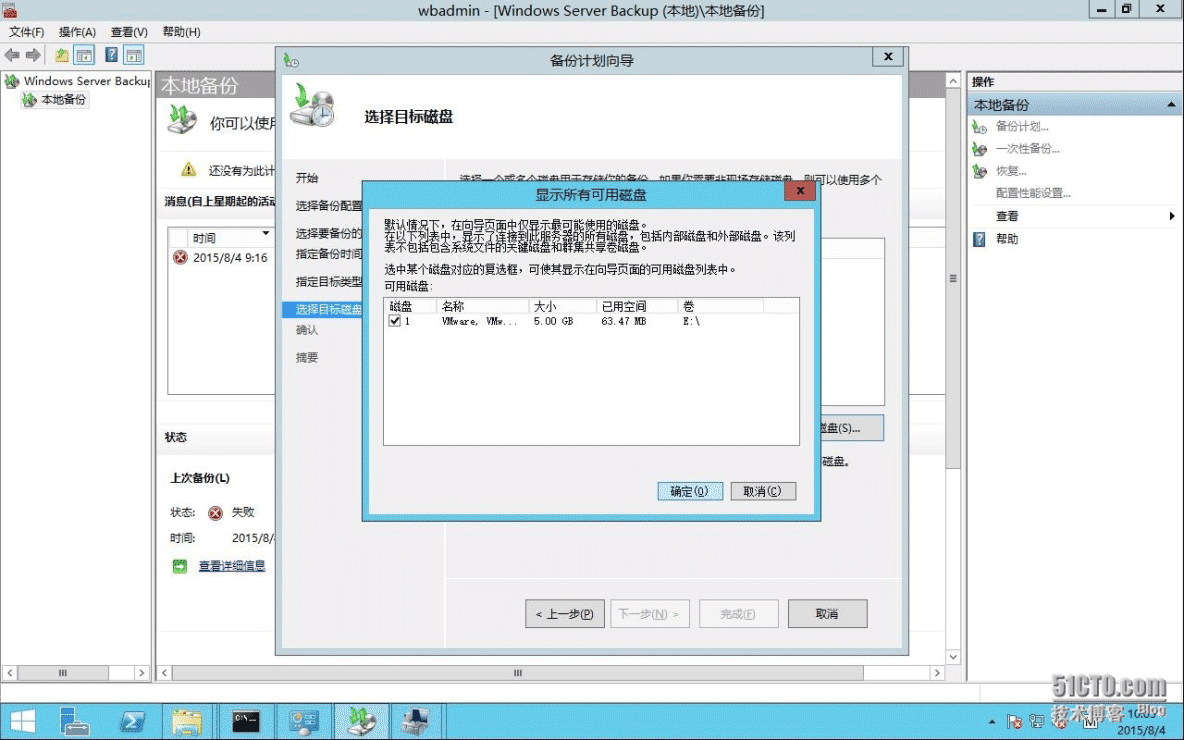The image size is (1184, 740).
Task: Toggle the Show/Hide console tree toolbar icon
Action: click(x=84, y=54)
